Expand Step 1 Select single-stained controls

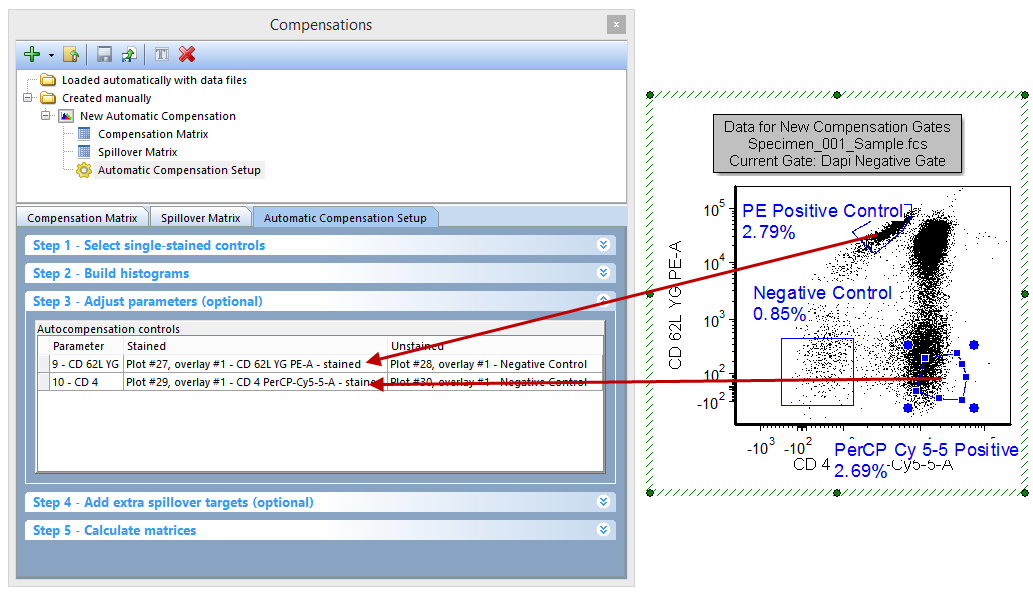tap(603, 245)
